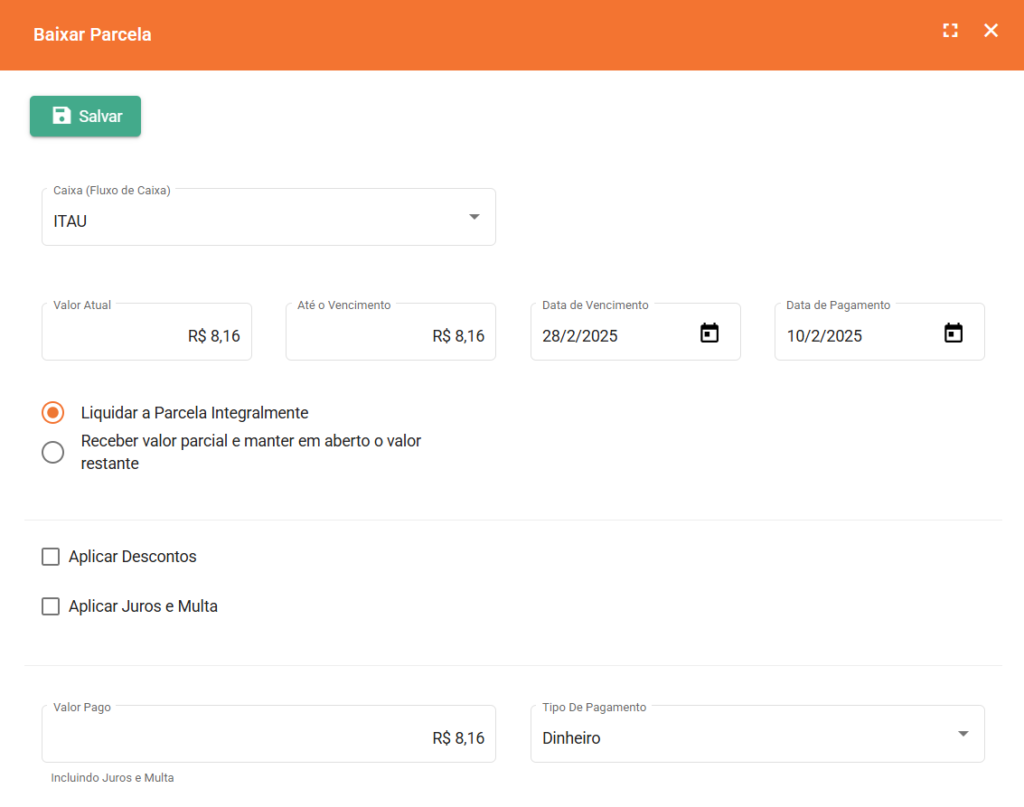The image size is (1024, 807).
Task: Open the calendar picker for Data de Pagamento
Action: point(953,334)
